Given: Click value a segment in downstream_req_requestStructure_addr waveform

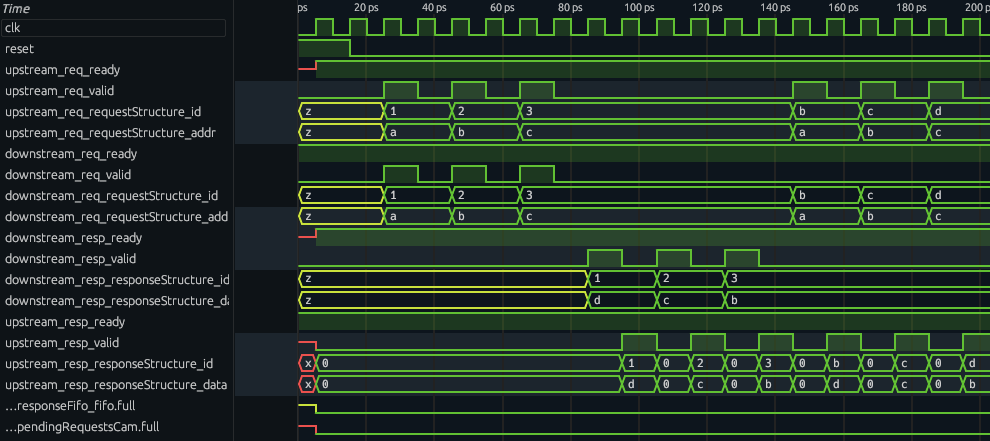Looking at the screenshot, I should [417, 217].
